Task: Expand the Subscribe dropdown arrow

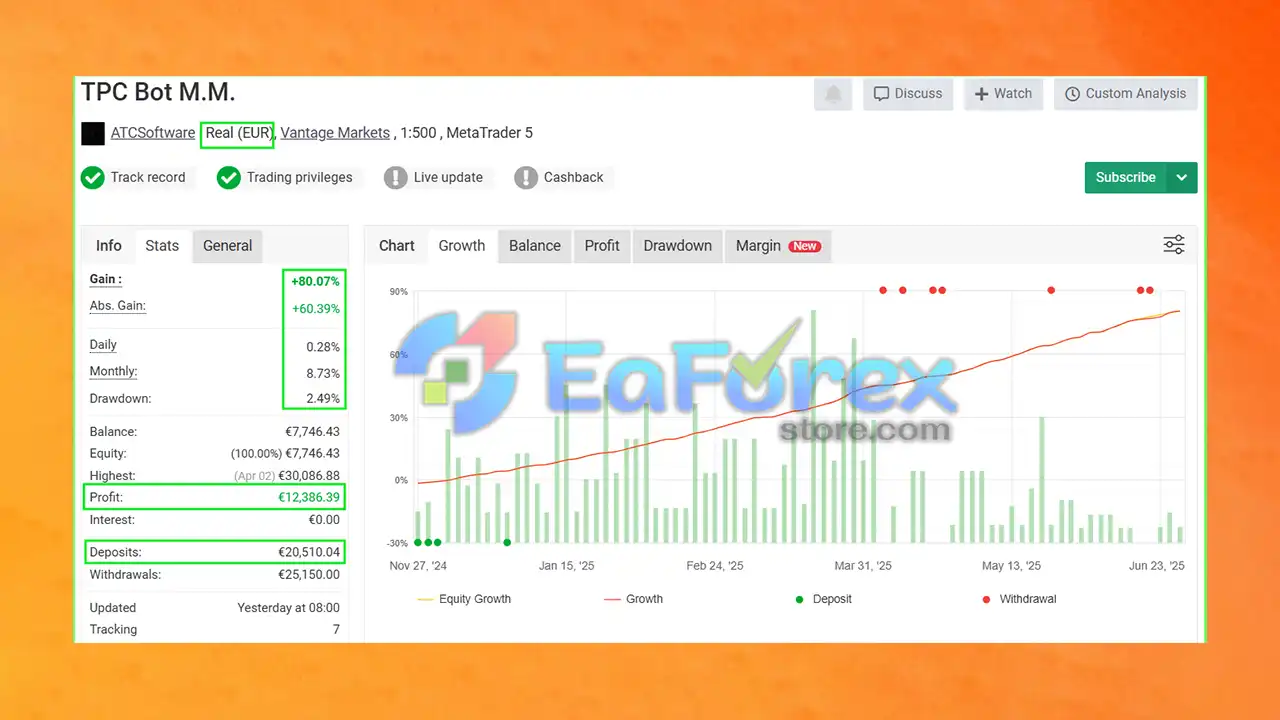Action: pyautogui.click(x=1182, y=178)
